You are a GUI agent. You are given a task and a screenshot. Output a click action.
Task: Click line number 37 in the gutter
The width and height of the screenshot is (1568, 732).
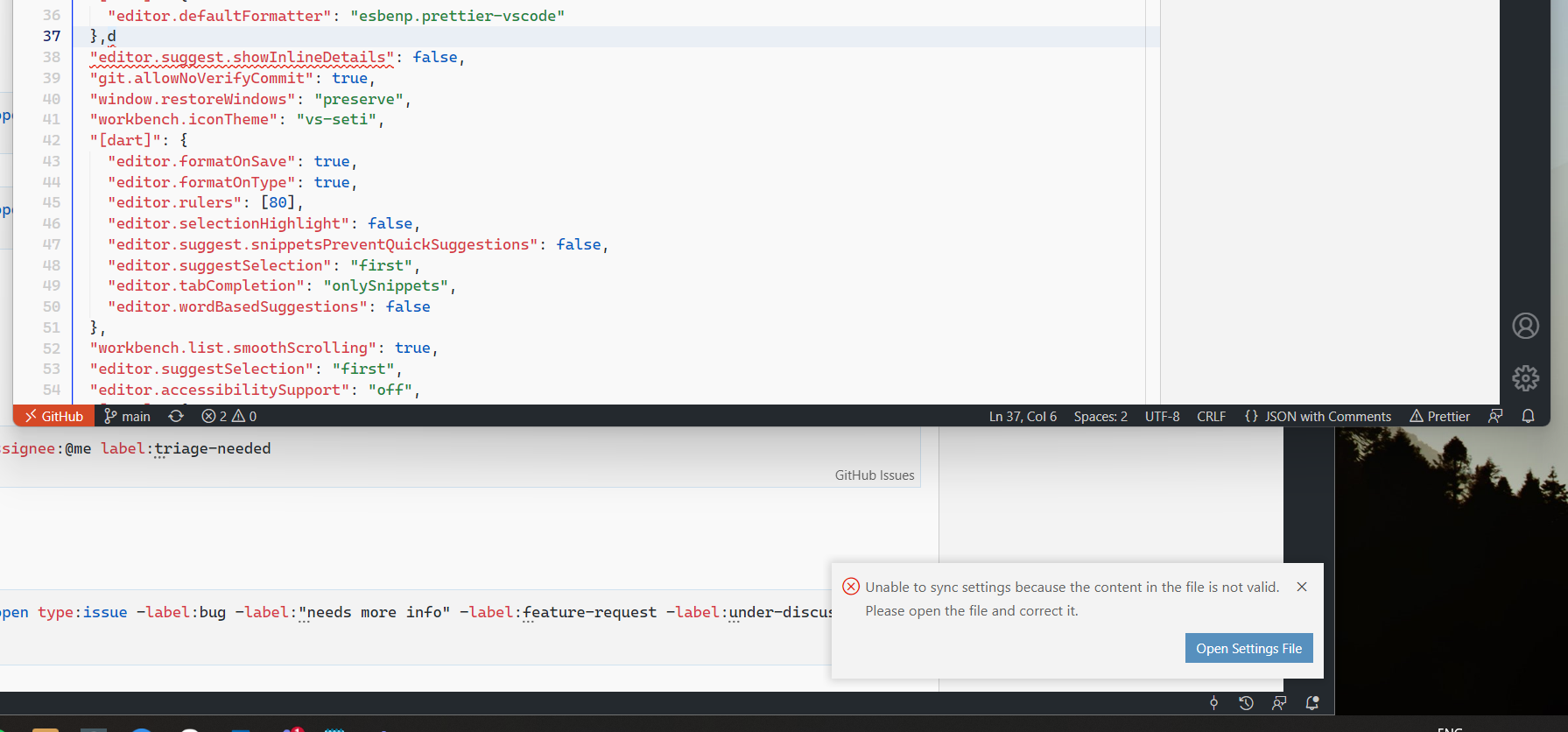click(52, 36)
